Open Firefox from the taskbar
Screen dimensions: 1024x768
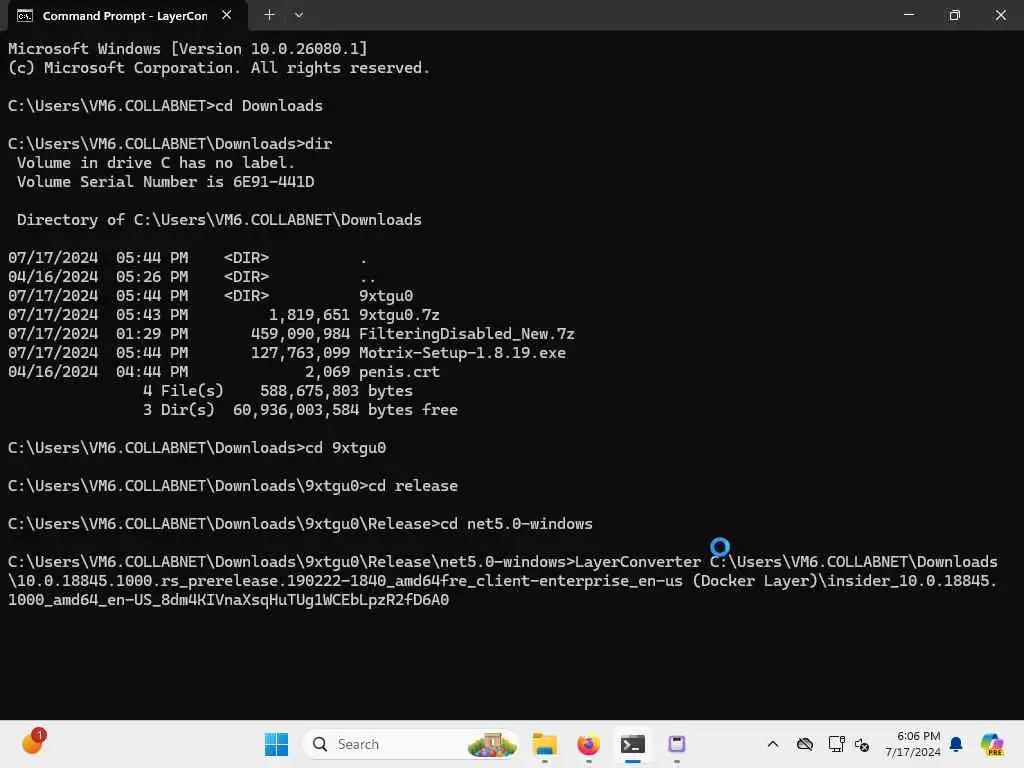(588, 744)
